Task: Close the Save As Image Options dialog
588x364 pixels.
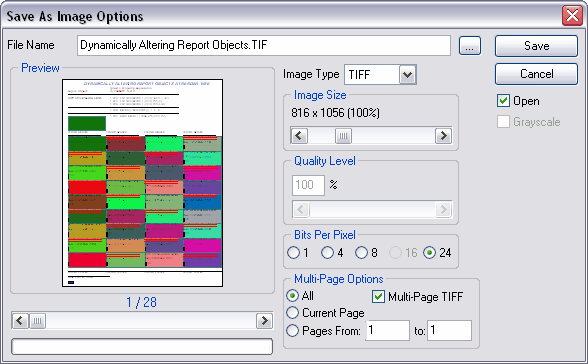Action: point(572,16)
